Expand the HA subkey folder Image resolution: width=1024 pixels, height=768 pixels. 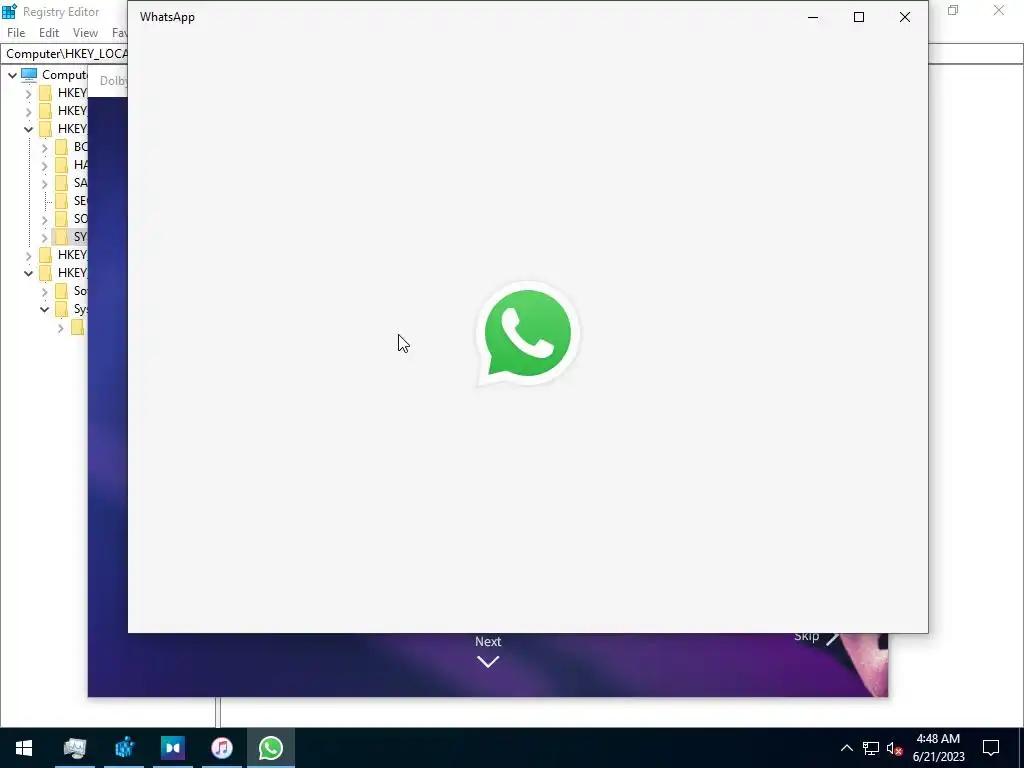(44, 165)
